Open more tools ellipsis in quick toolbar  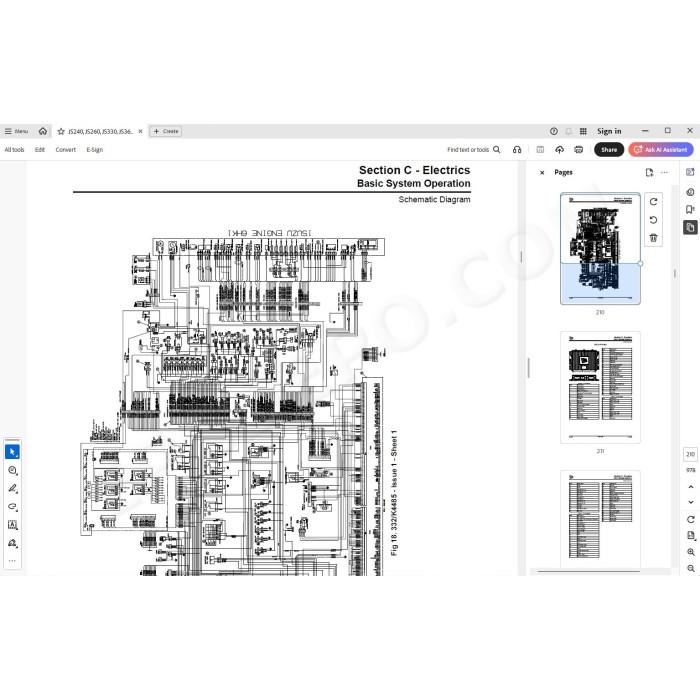[x=12, y=561]
